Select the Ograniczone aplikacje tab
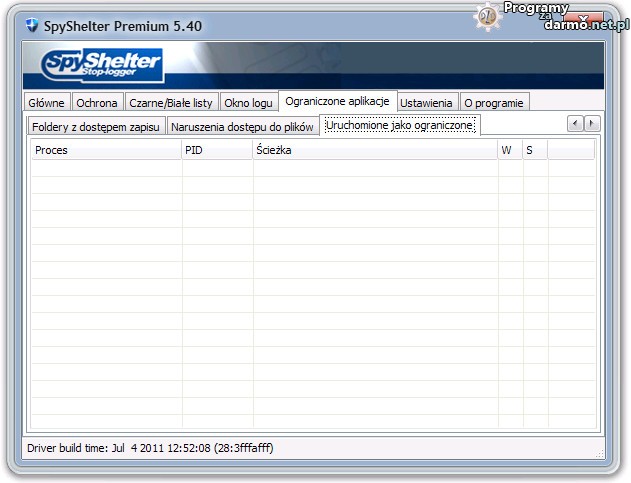The width and height of the screenshot is (631, 483). point(337,102)
